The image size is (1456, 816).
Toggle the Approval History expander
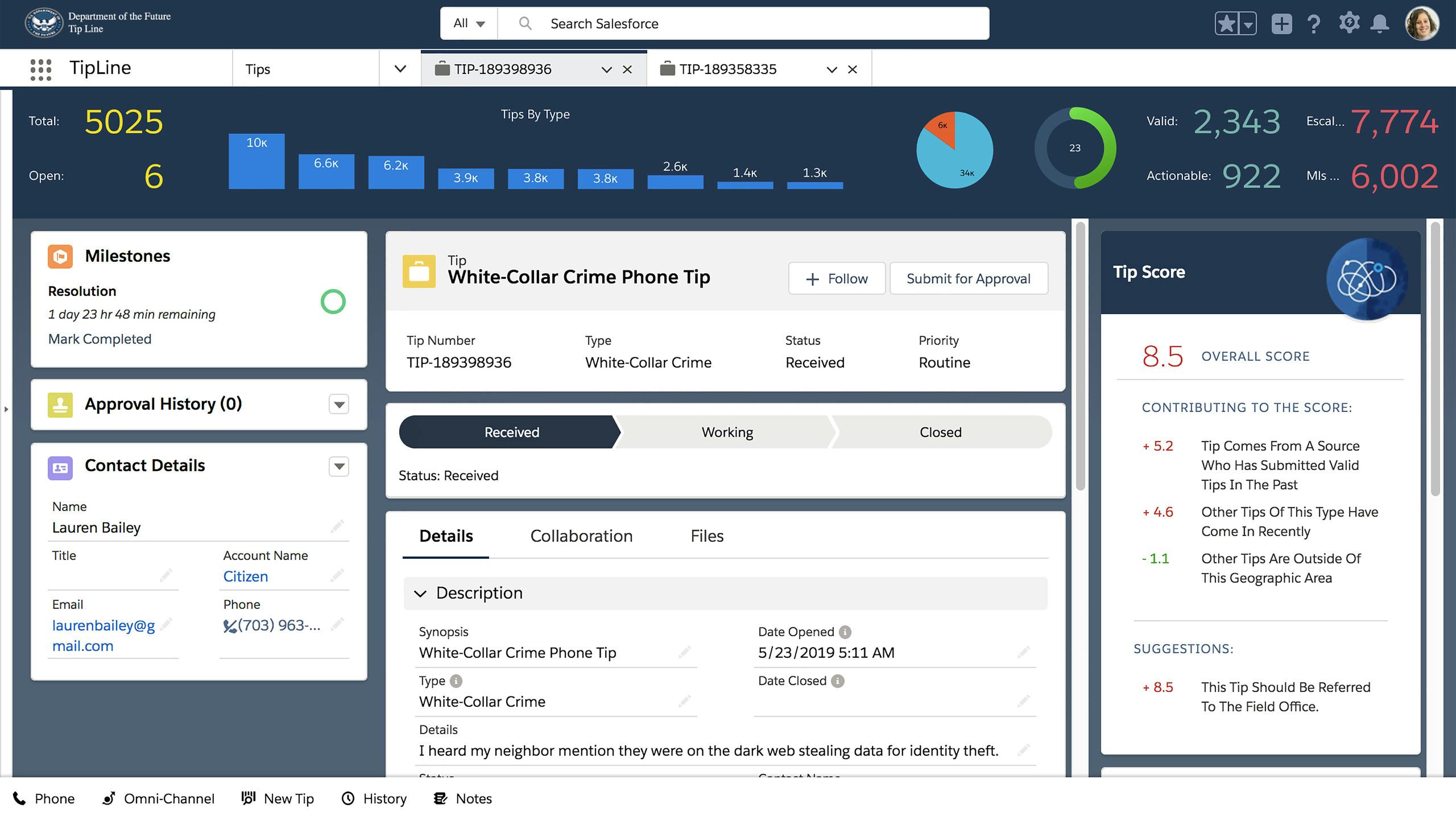pos(341,404)
